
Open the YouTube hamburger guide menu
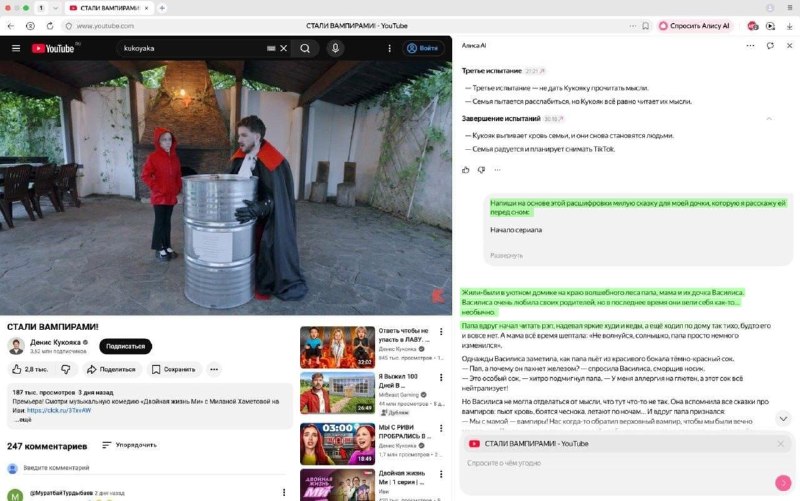click(x=16, y=48)
